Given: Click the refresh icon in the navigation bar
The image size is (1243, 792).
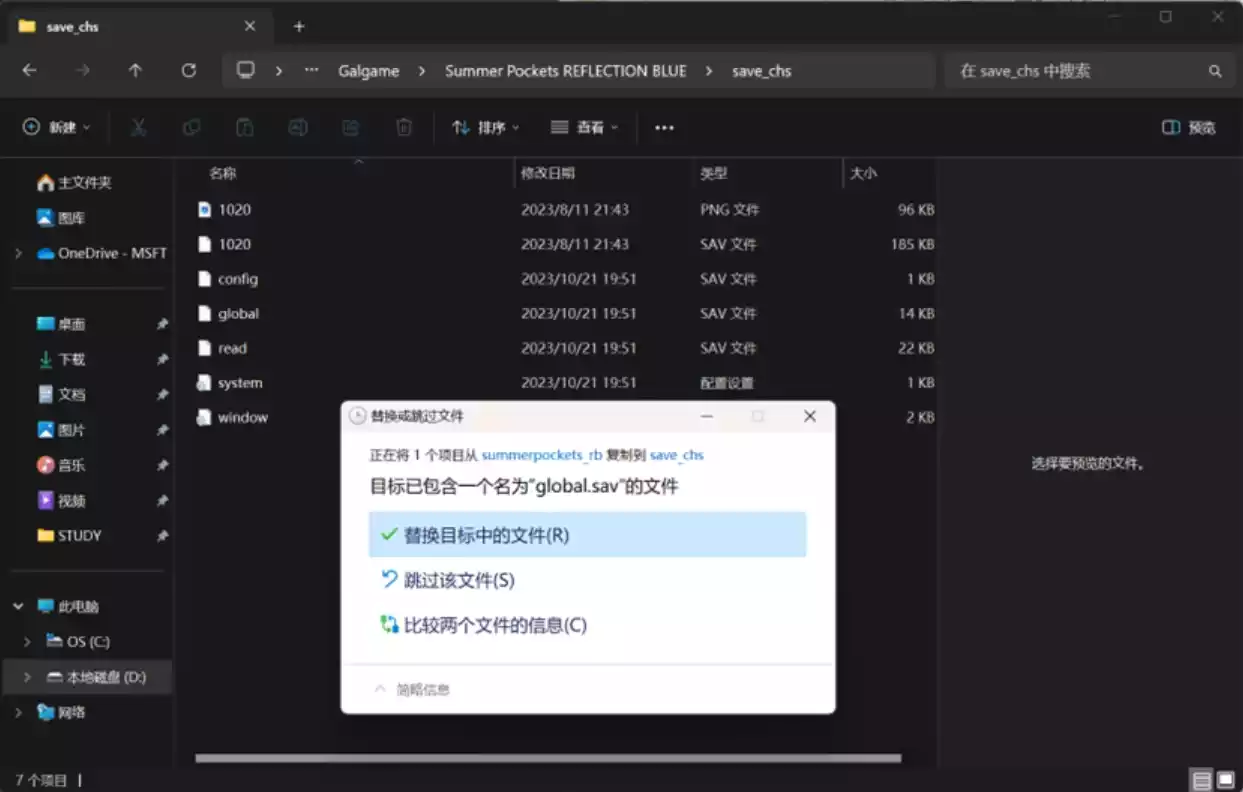Looking at the screenshot, I should (x=189, y=70).
